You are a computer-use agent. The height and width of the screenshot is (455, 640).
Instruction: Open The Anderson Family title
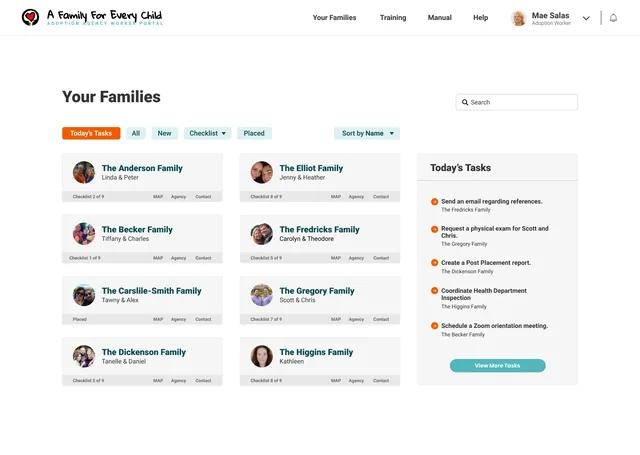click(x=142, y=168)
